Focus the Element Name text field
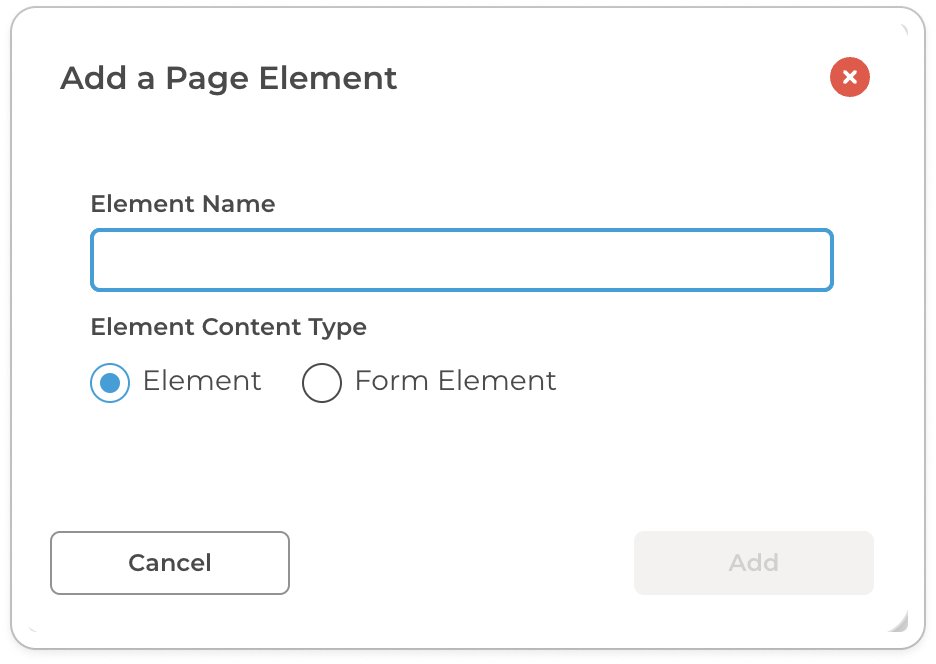Viewport: 936px width, 664px height. tap(461, 260)
